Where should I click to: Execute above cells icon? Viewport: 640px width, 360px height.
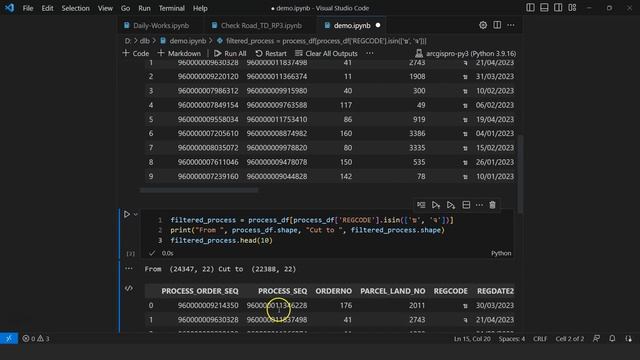(436, 205)
